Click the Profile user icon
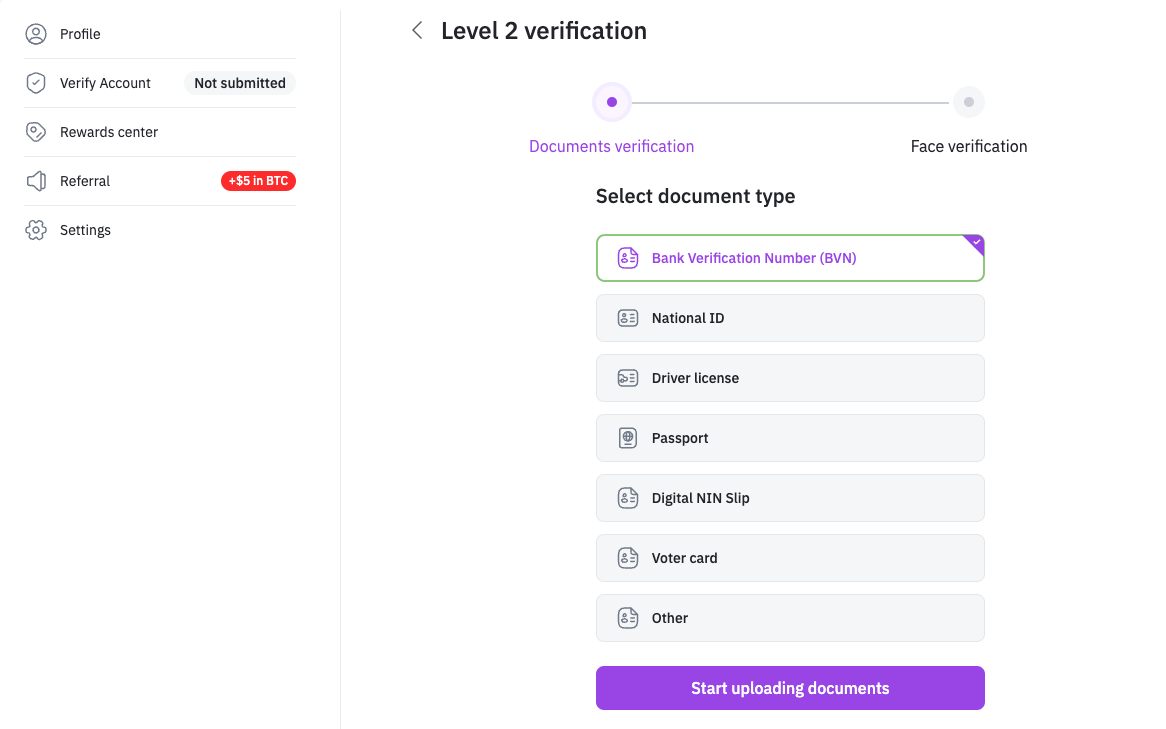Viewport: 1166px width, 729px height. pyautogui.click(x=36, y=34)
